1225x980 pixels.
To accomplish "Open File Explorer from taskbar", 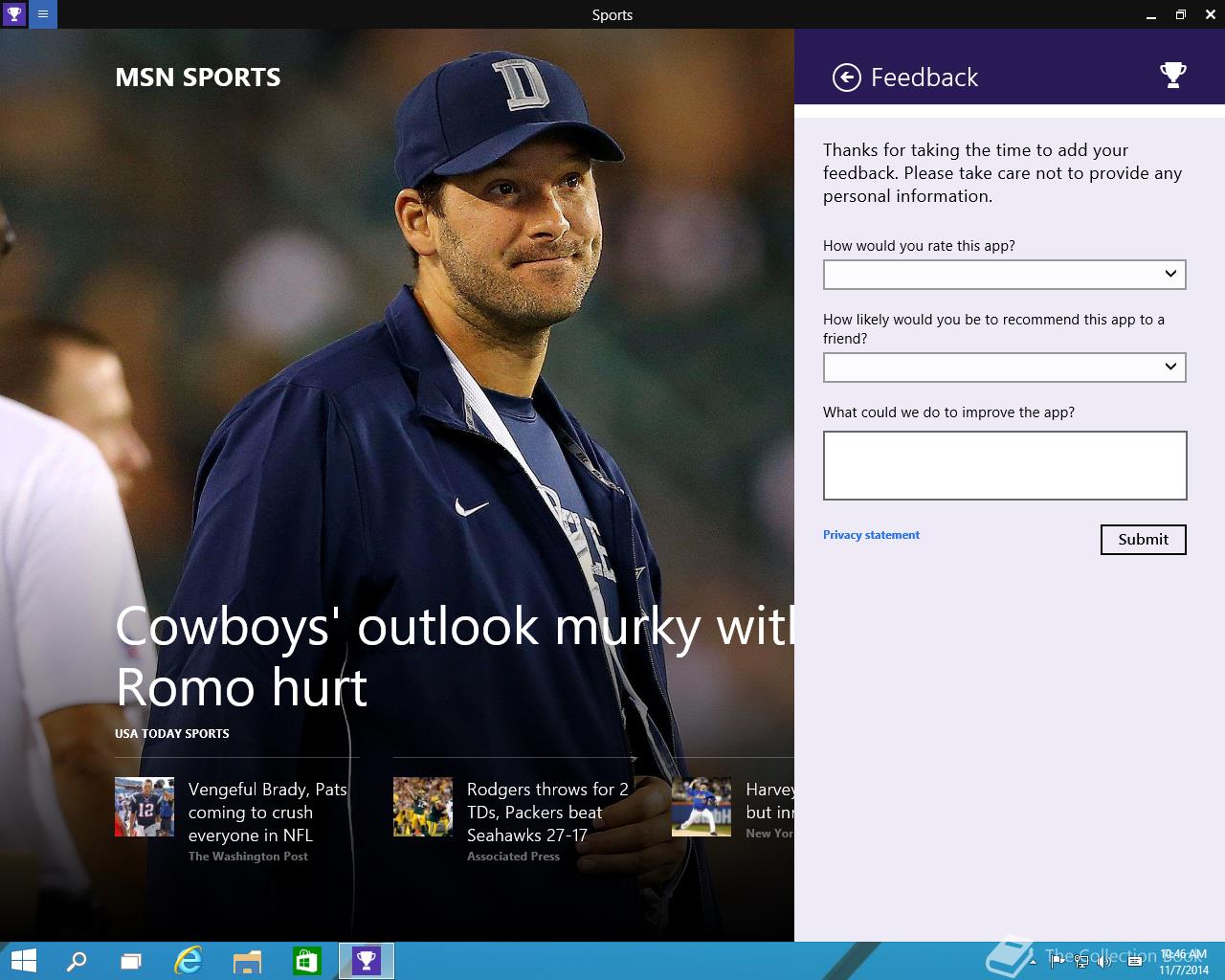I will 247,961.
